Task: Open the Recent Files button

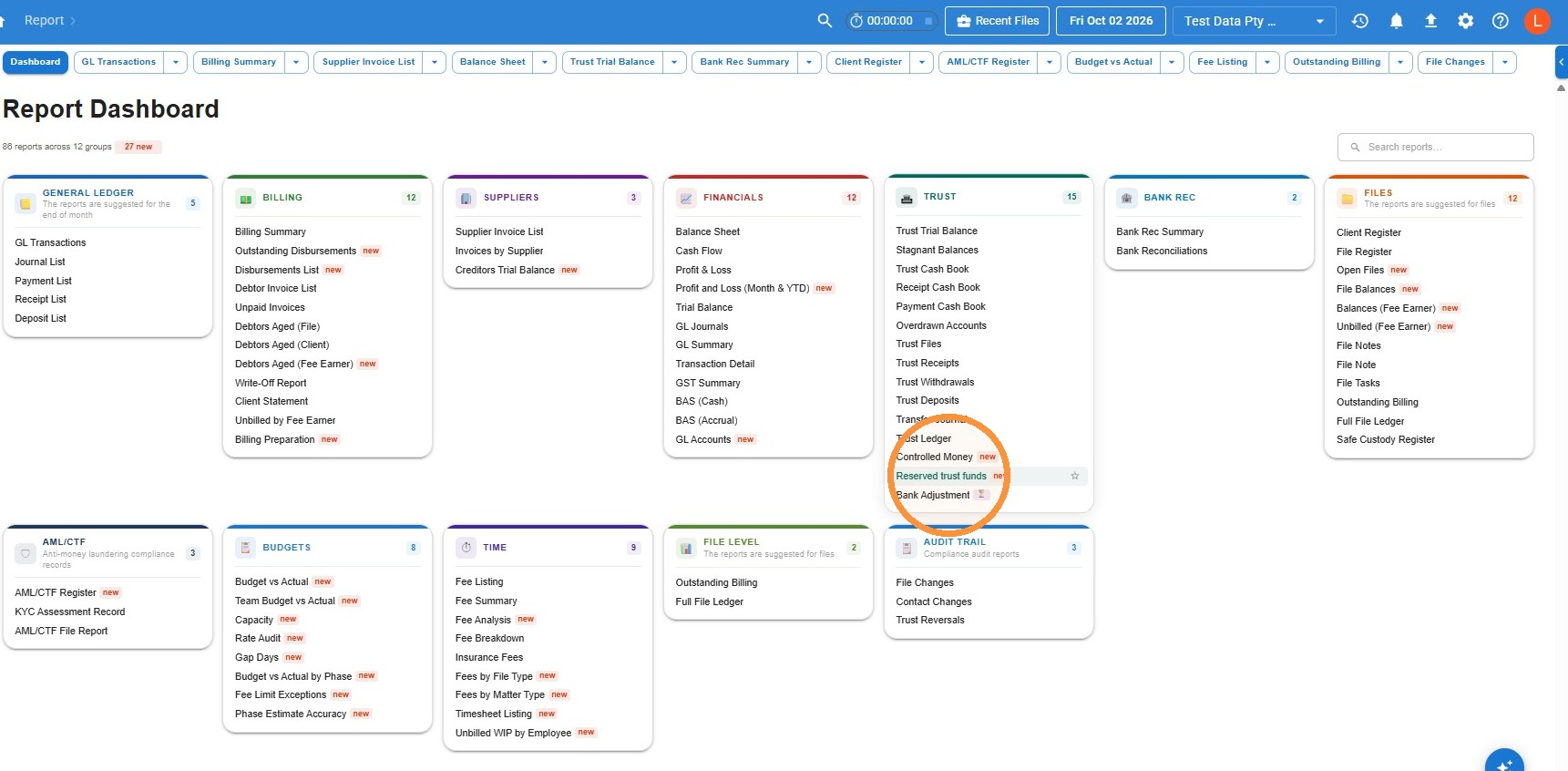Action: pos(998,21)
